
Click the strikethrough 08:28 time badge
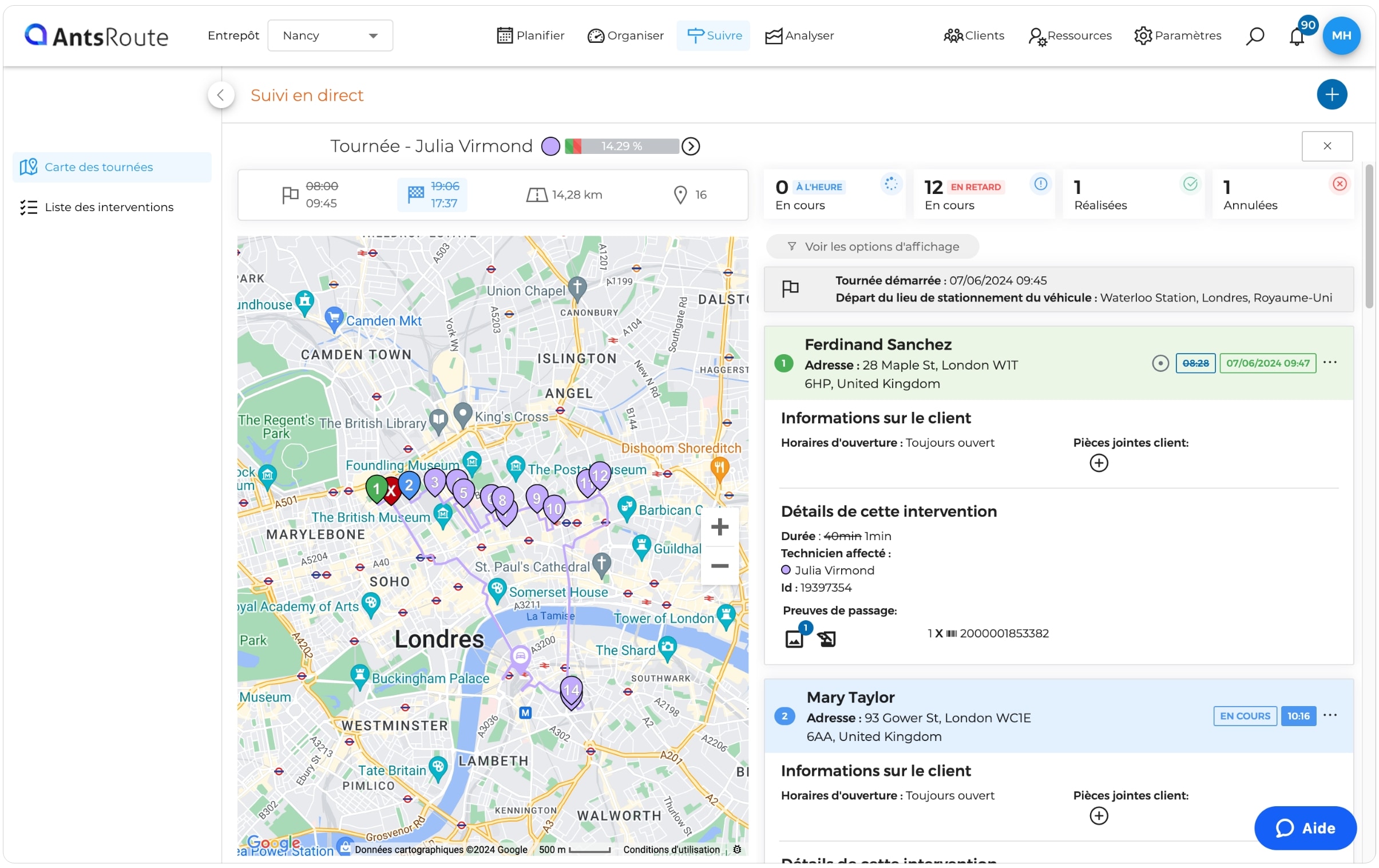(1195, 363)
